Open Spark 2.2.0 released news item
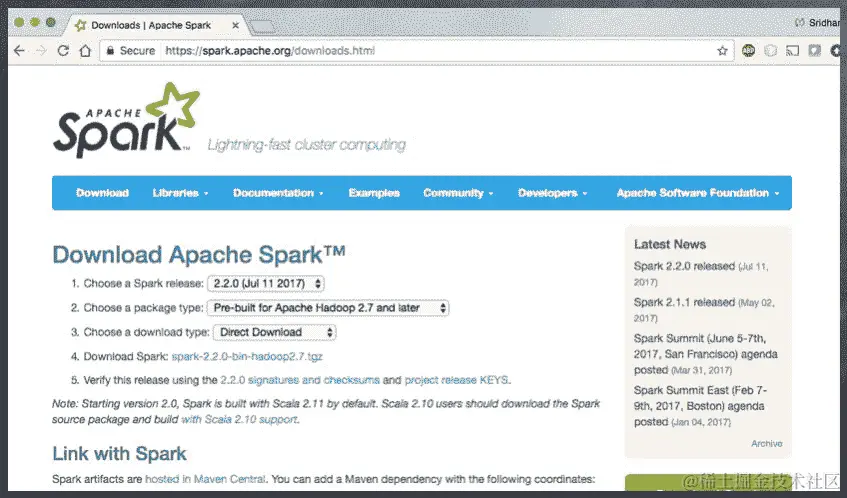This screenshot has width=847, height=498. pyautogui.click(x=684, y=266)
